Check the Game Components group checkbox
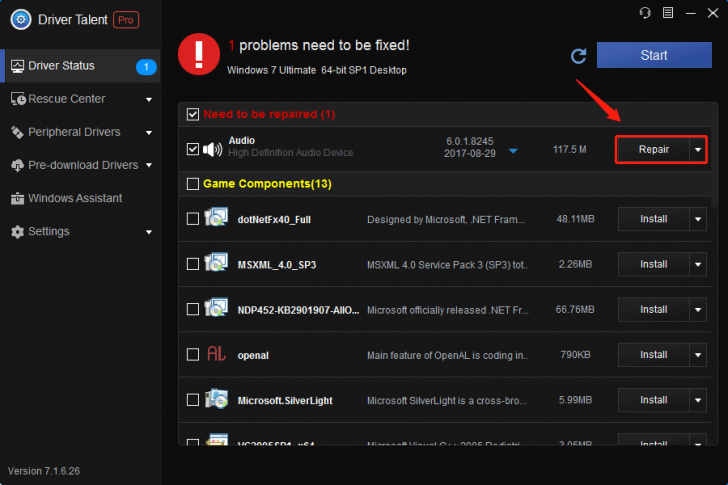728x485 pixels. 193,184
